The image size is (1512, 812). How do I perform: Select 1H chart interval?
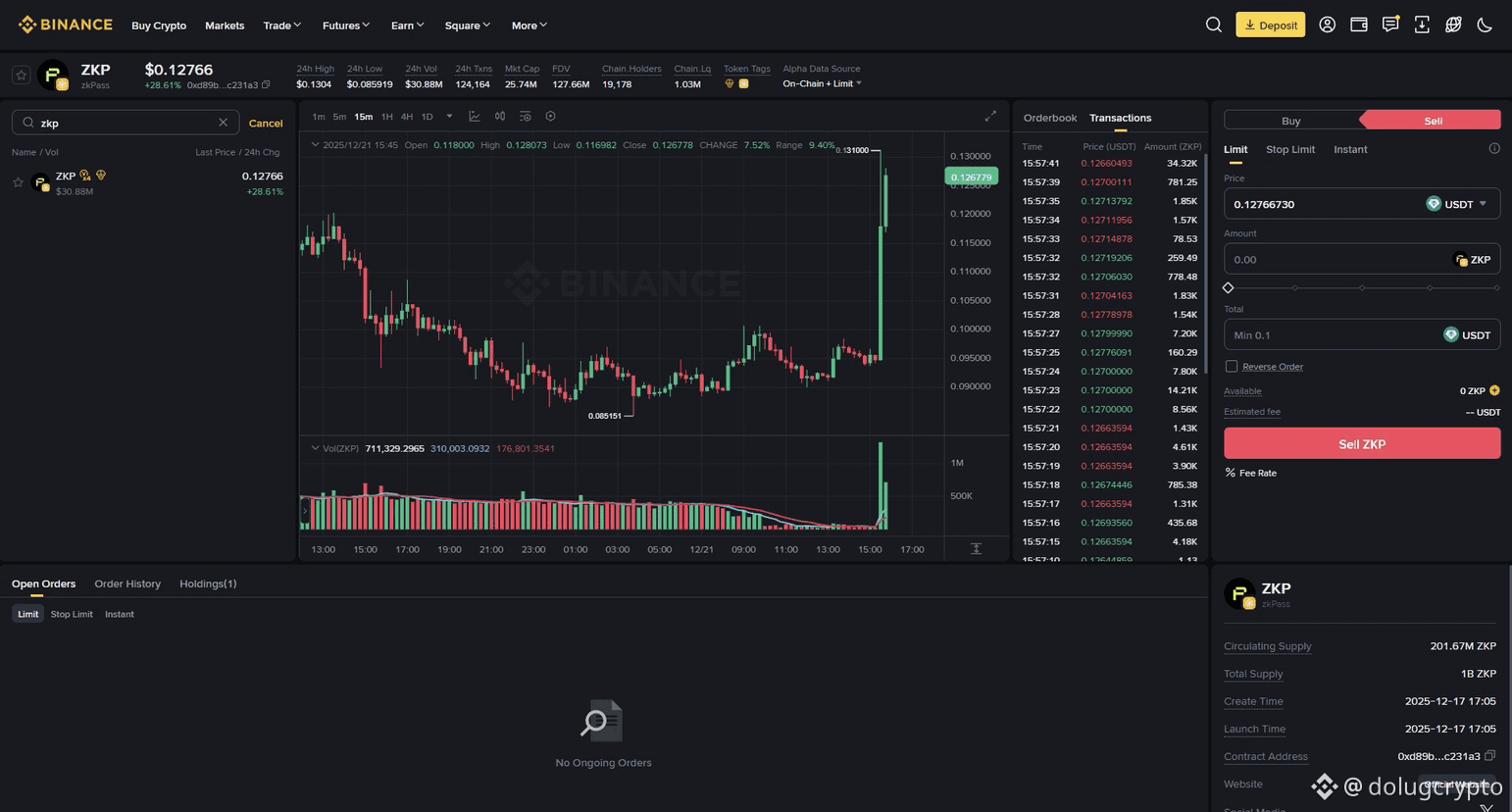click(387, 117)
